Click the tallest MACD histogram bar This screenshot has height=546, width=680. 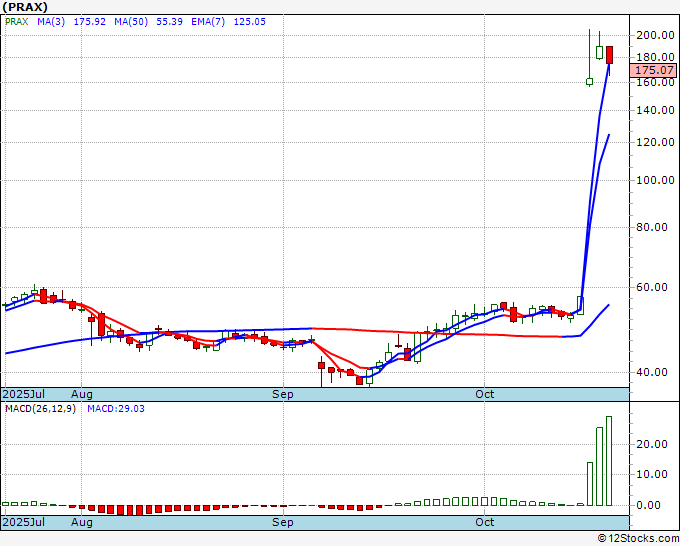point(609,461)
